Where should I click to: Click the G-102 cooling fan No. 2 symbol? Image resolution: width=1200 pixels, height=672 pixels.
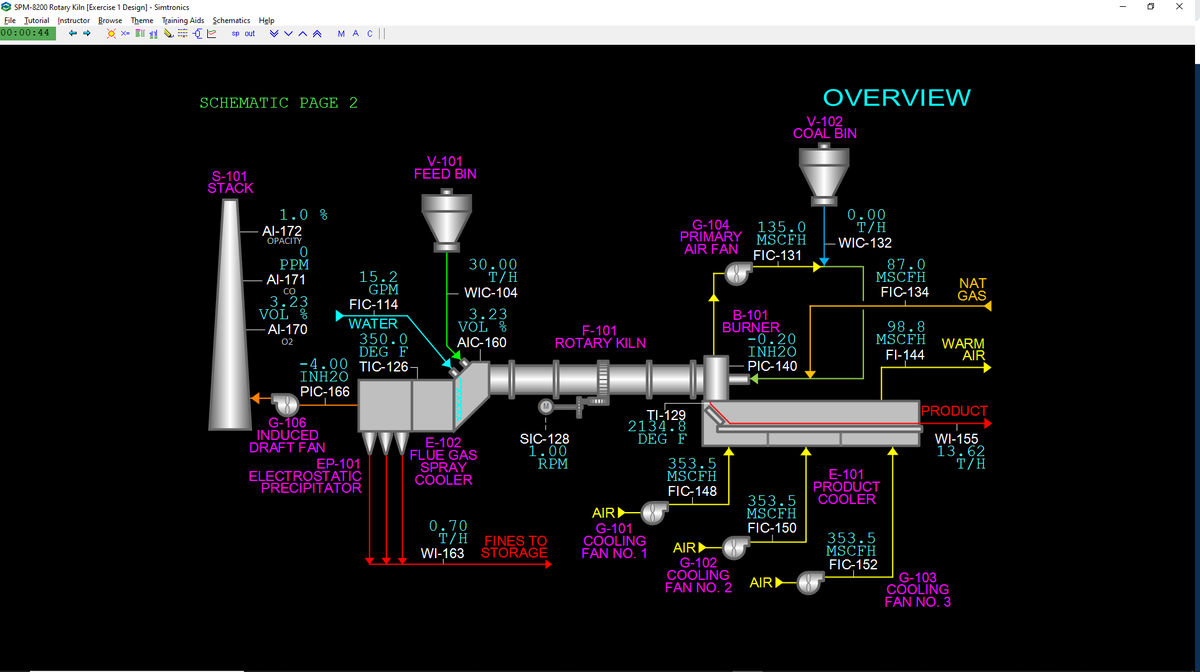(736, 547)
